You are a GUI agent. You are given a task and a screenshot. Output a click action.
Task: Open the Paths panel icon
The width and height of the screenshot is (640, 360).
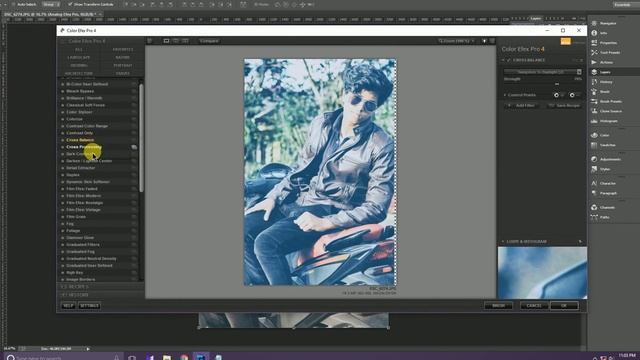(x=594, y=217)
